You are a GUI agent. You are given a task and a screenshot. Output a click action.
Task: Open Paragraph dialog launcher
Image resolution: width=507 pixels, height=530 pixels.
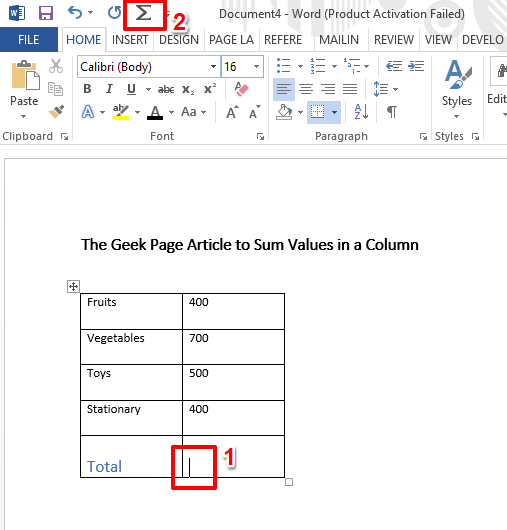coord(423,137)
